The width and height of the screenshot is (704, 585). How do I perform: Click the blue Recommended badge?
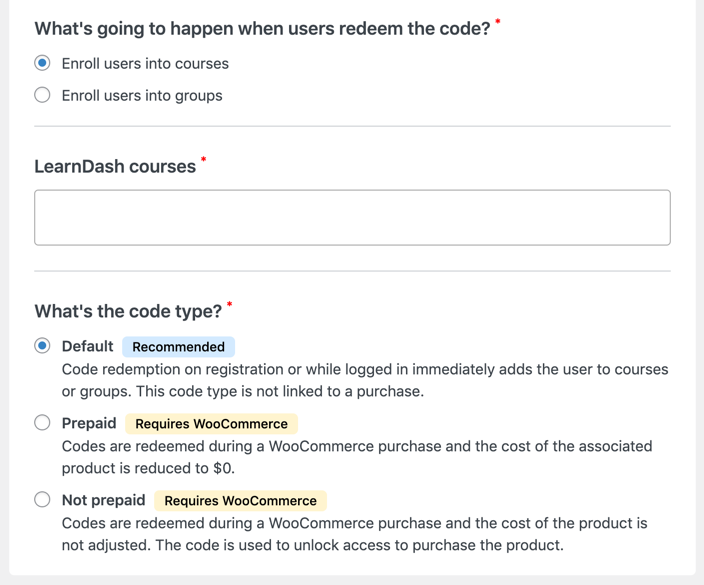(x=178, y=347)
